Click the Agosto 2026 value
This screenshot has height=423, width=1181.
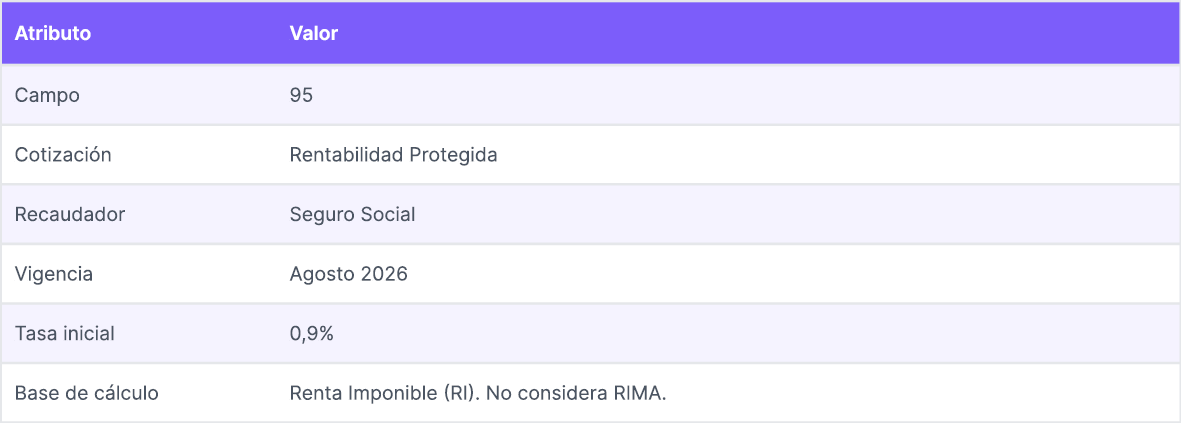(349, 274)
